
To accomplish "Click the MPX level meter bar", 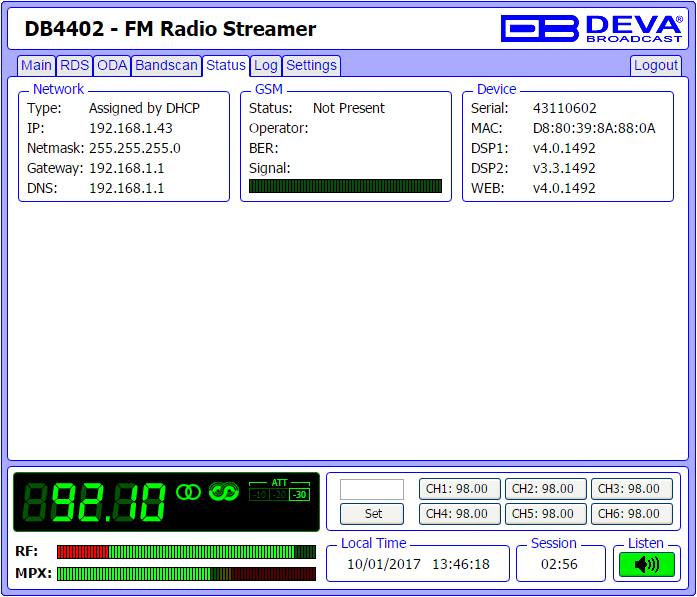I will coord(186,574).
